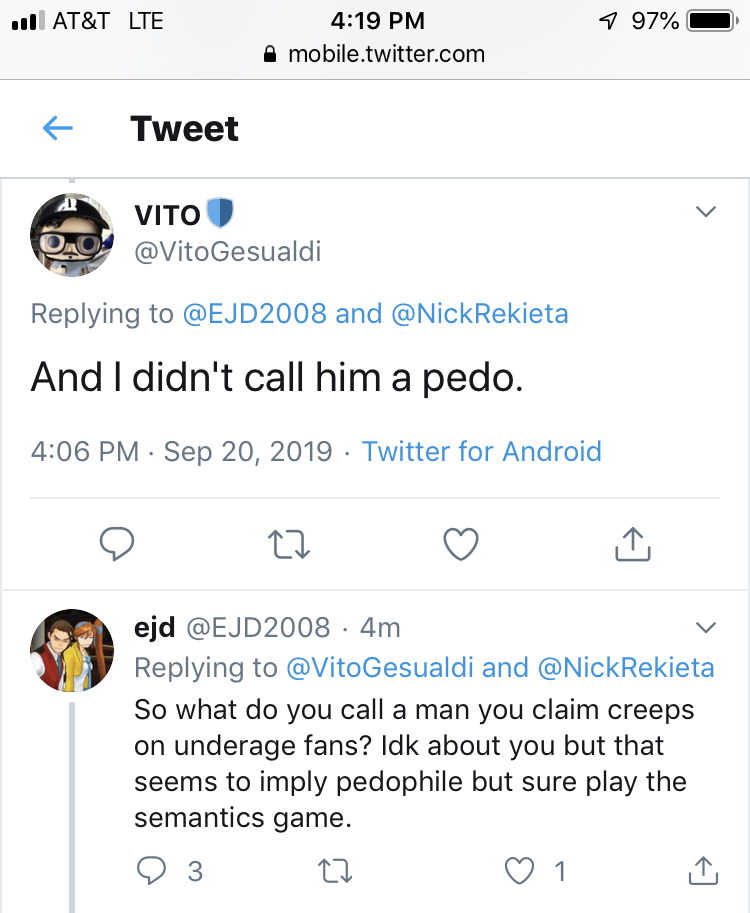Reply to VITO's tweet

pos(117,544)
